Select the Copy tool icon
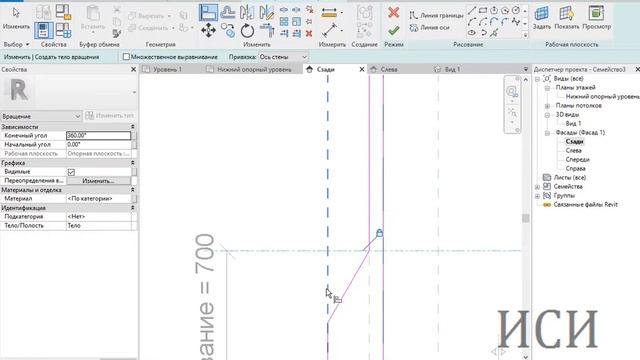The image size is (640, 360). coord(228,31)
